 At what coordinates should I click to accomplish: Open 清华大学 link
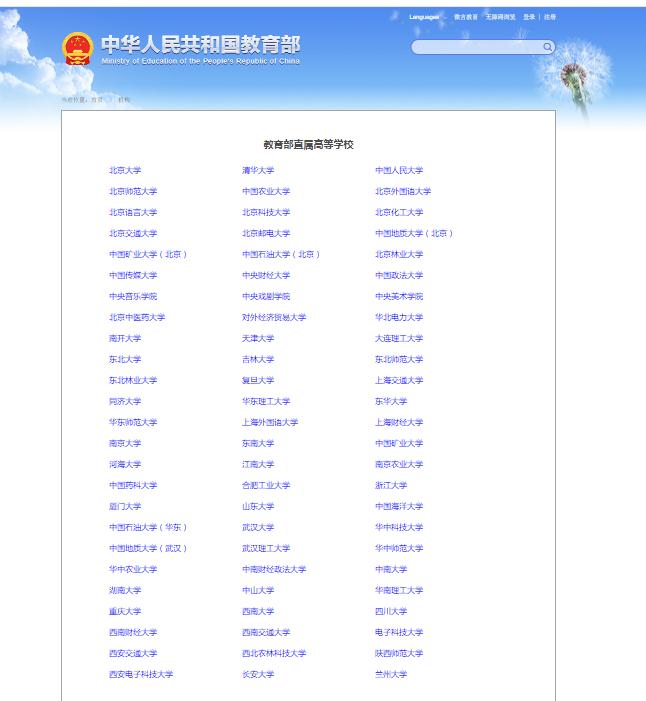click(x=258, y=170)
